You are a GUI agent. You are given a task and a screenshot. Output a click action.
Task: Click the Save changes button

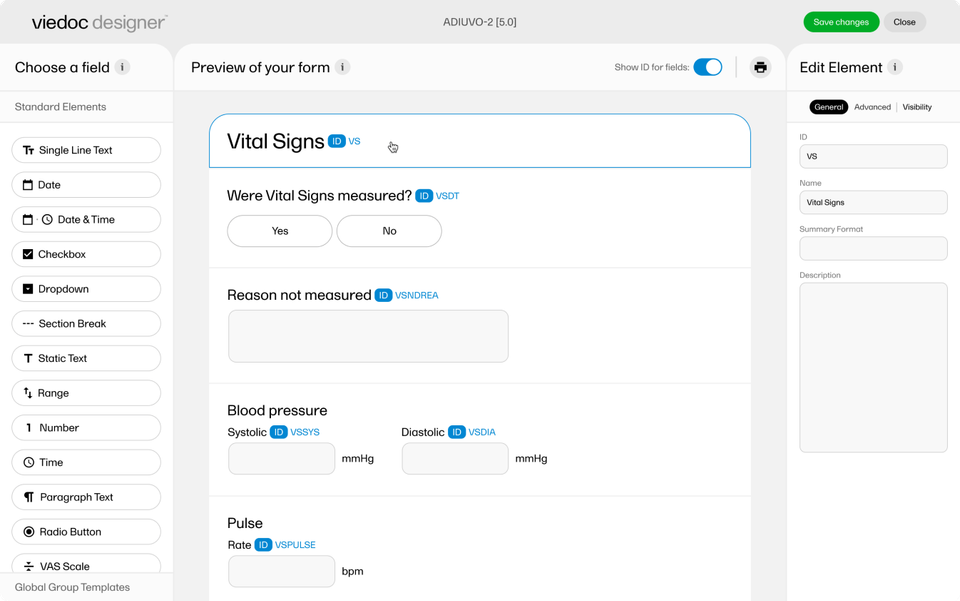pyautogui.click(x=841, y=21)
